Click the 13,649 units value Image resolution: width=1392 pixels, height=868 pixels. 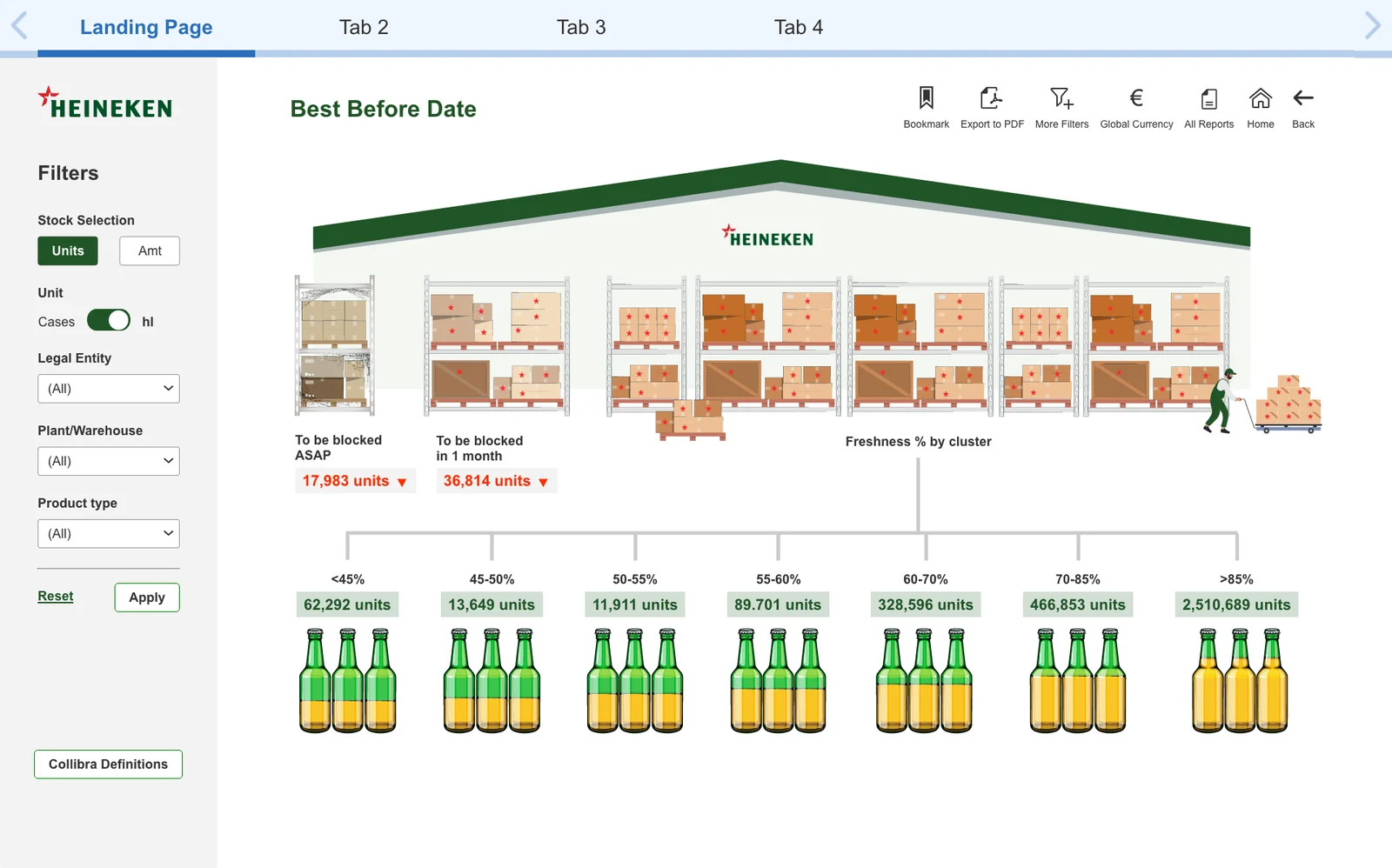(x=492, y=604)
